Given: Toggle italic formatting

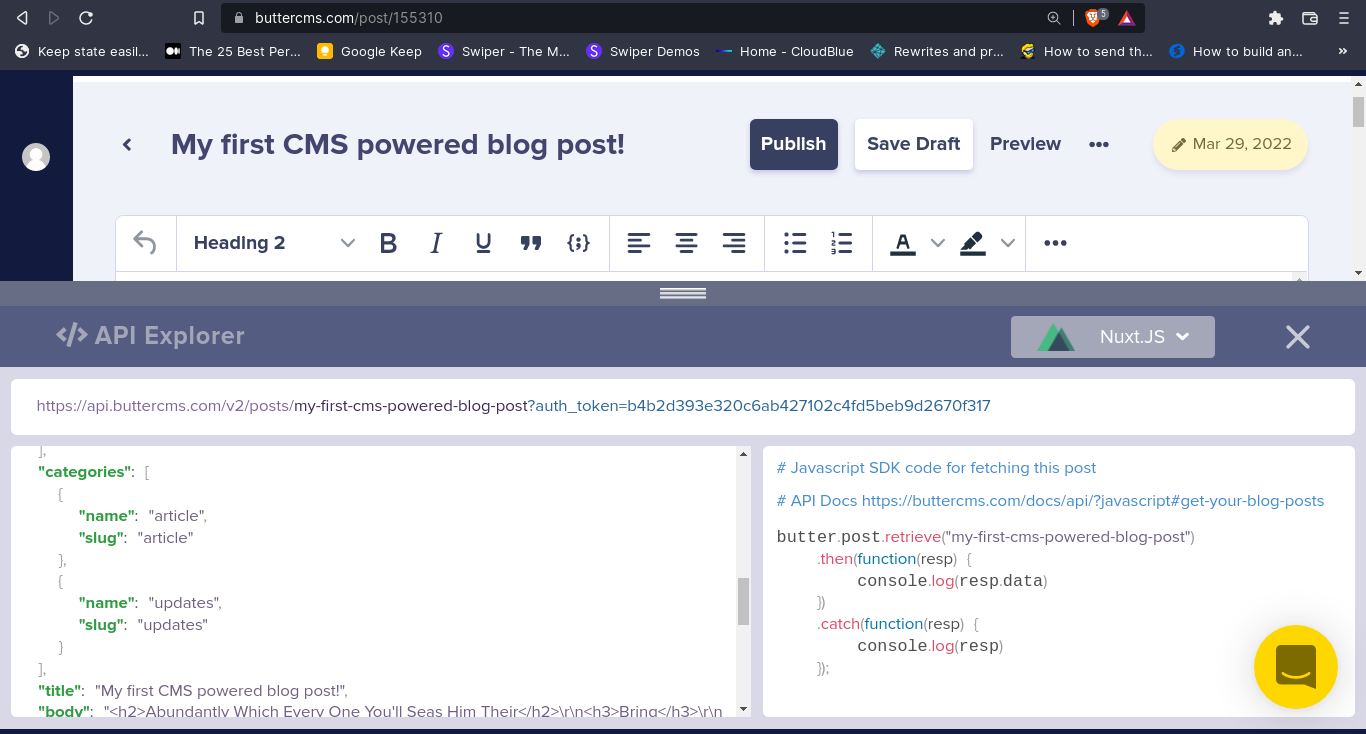Looking at the screenshot, I should click(436, 243).
